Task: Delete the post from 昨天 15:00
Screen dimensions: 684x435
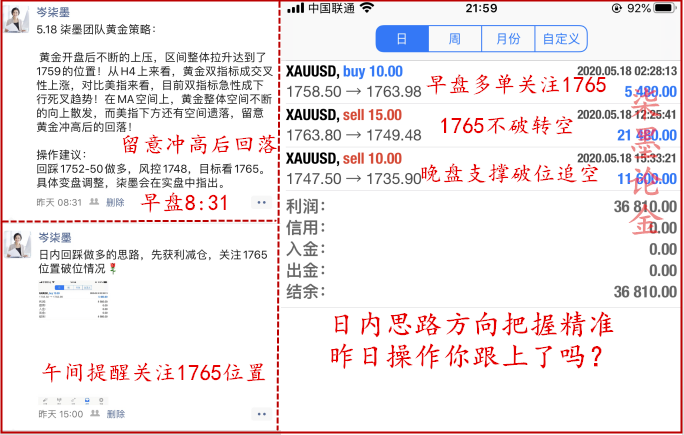Action: pyautogui.click(x=116, y=414)
